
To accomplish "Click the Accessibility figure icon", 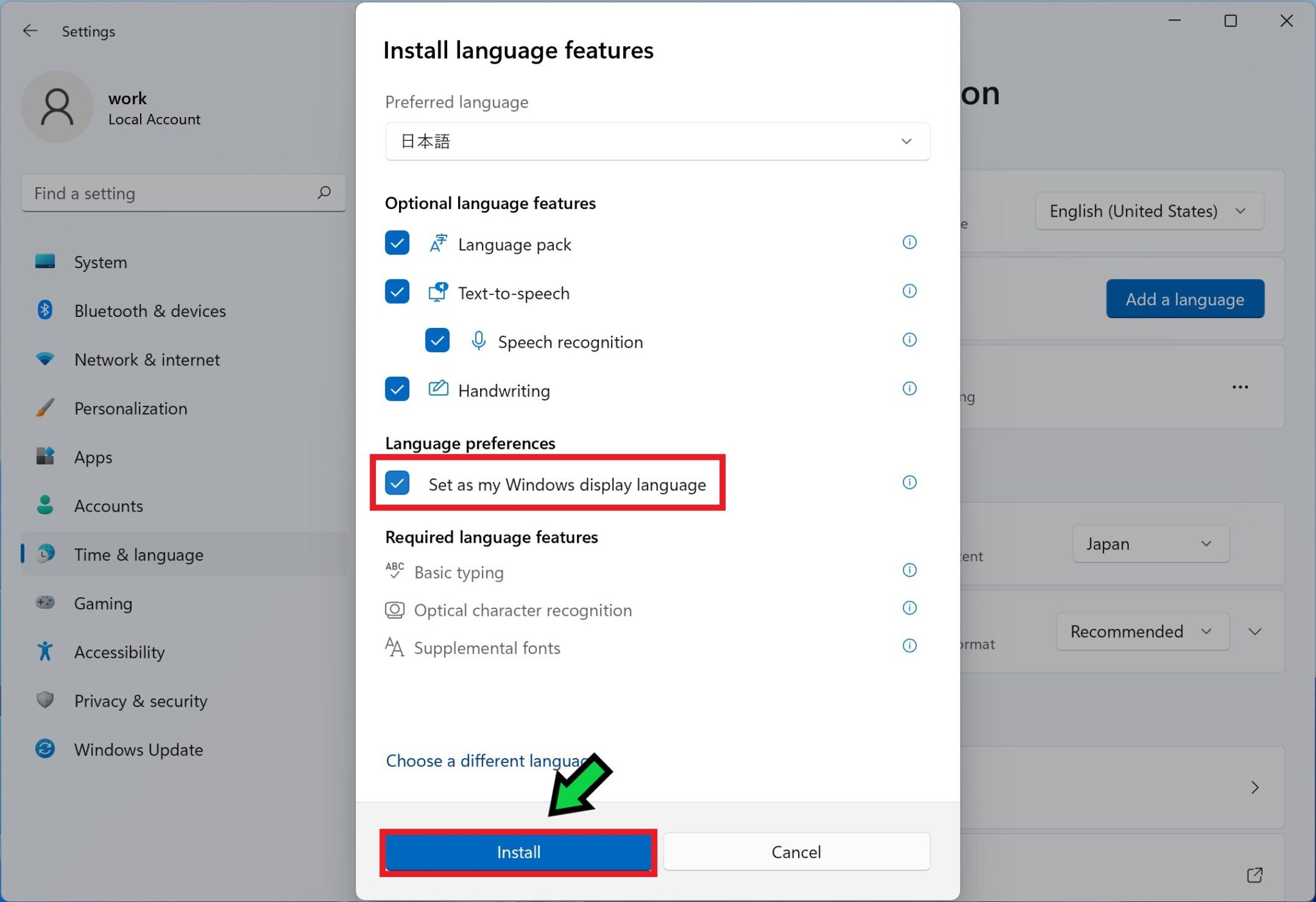I will tap(45, 651).
